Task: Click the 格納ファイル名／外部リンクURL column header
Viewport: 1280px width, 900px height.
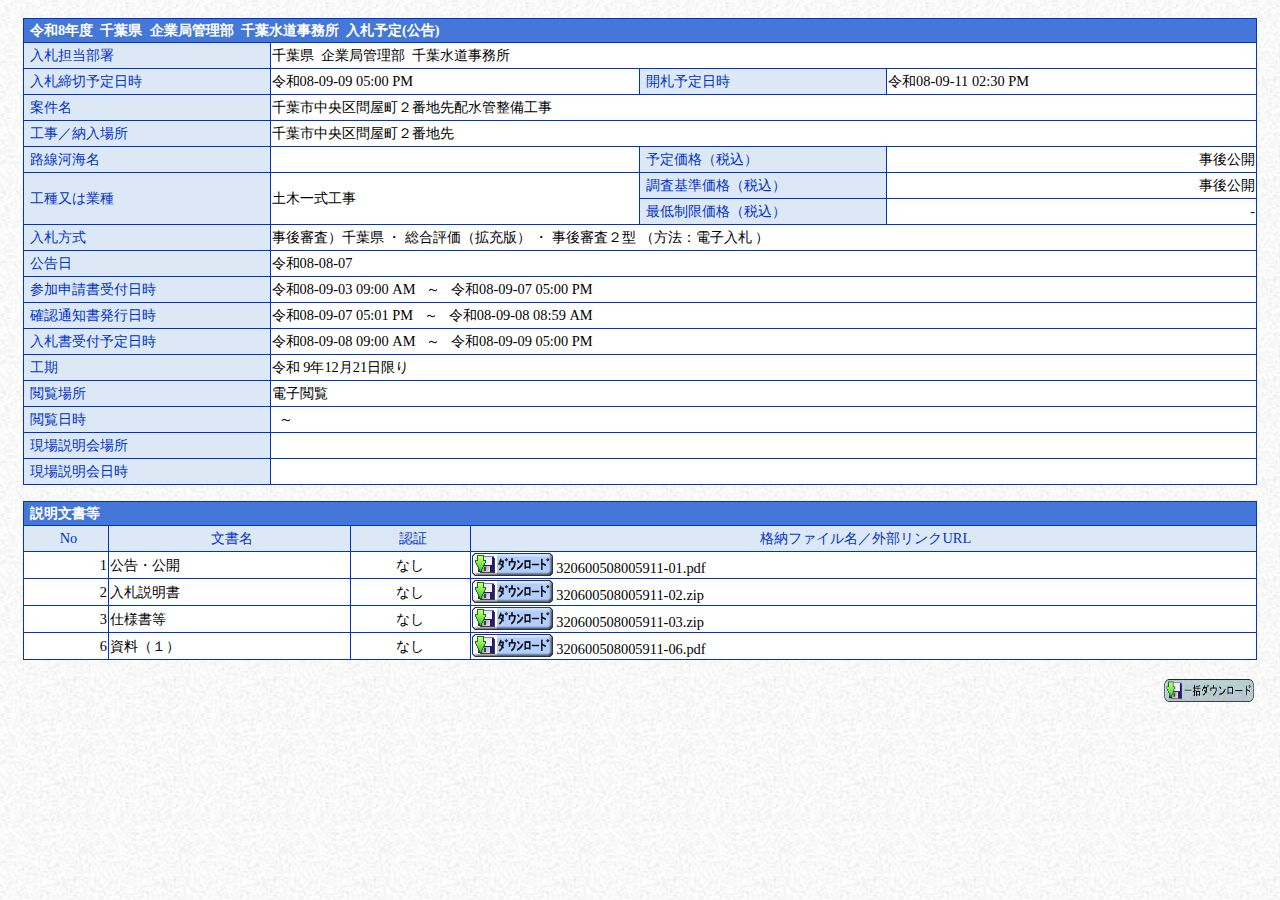Action: coord(865,538)
